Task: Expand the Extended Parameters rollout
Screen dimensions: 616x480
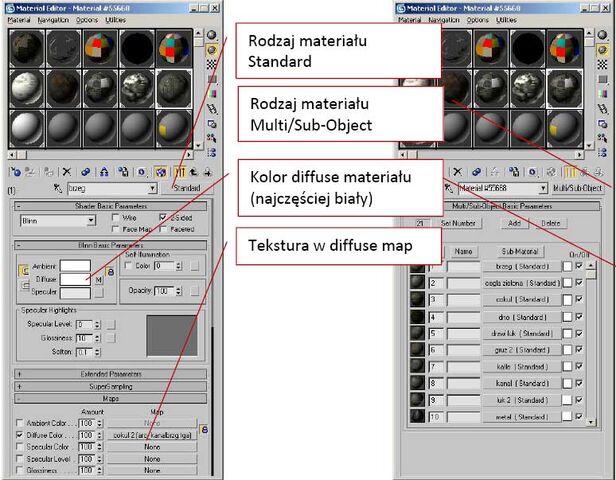Action: [110, 374]
